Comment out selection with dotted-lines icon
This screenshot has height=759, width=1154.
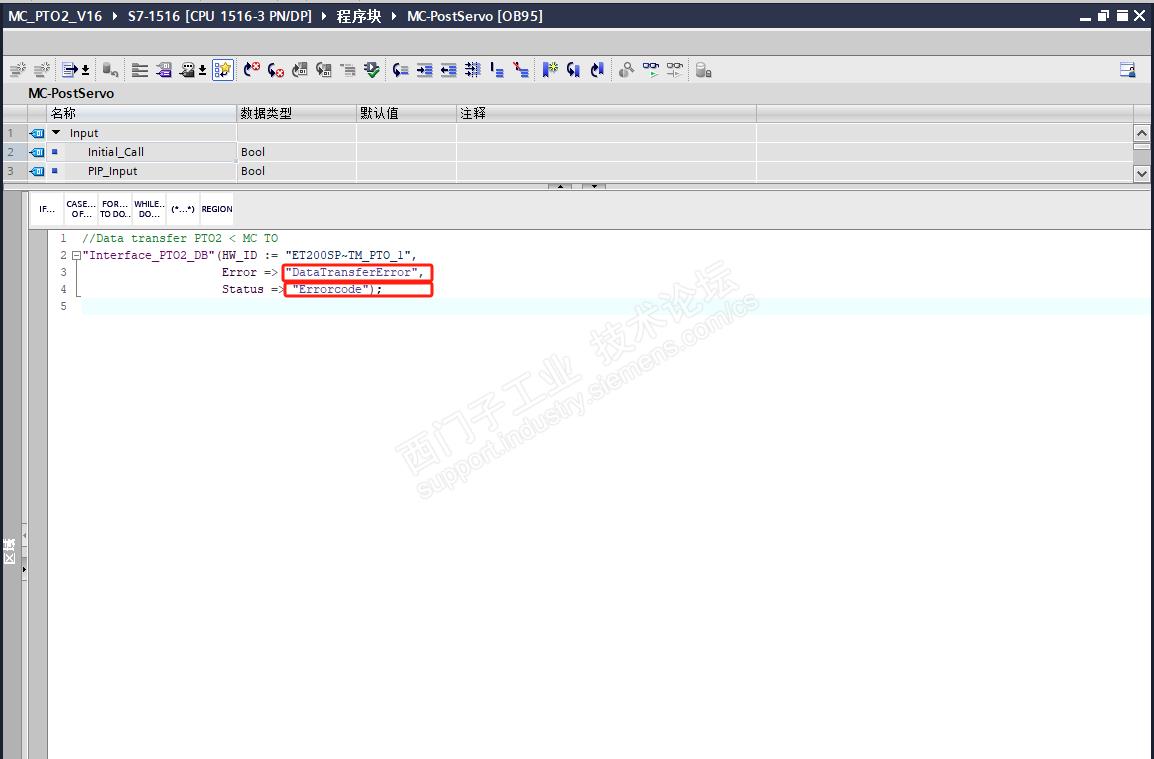(x=473, y=70)
